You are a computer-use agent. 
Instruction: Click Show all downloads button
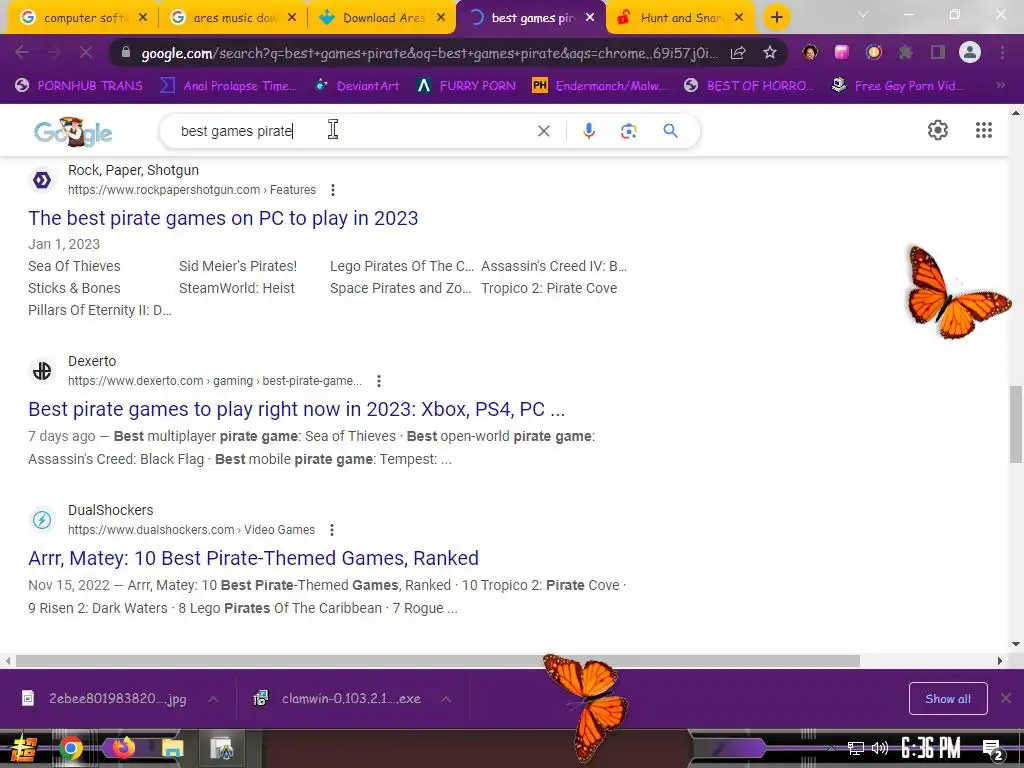(948, 699)
